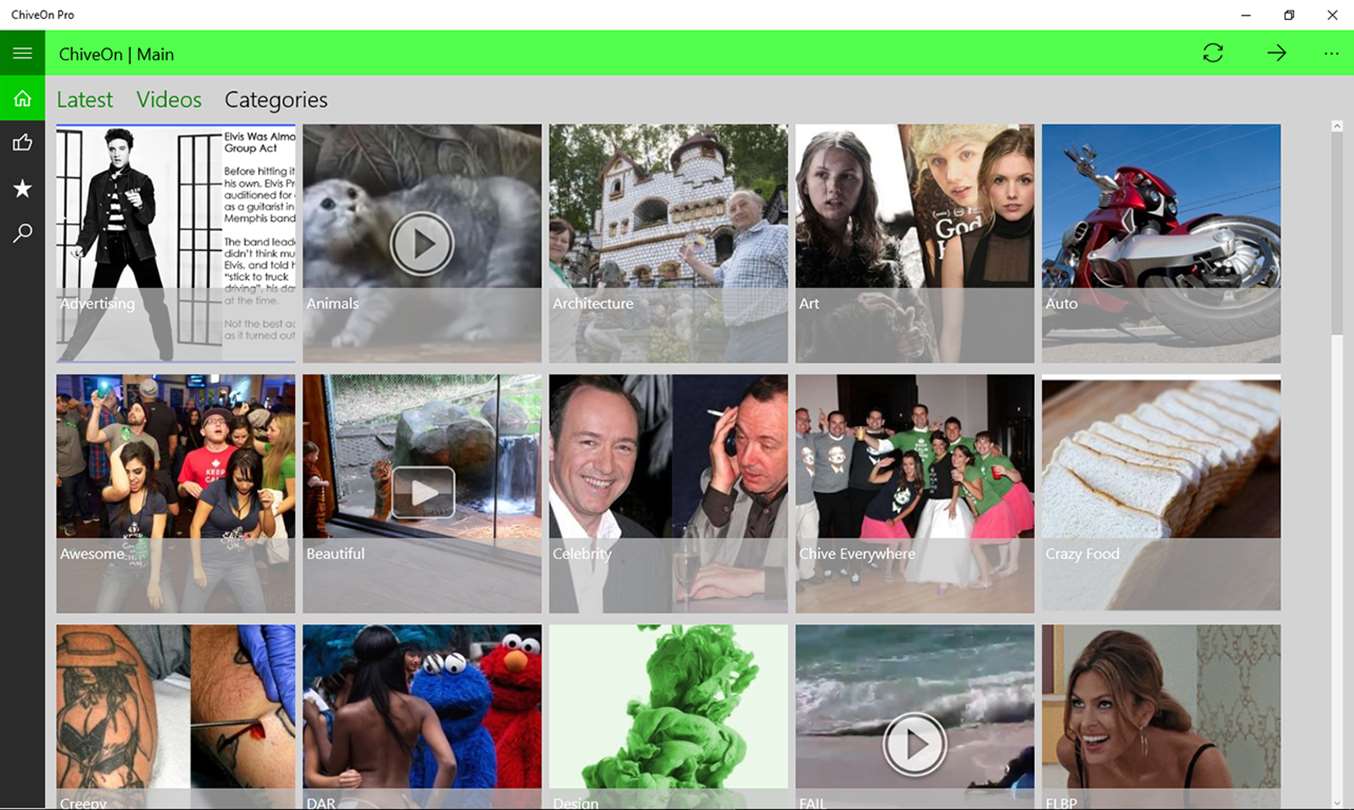Image resolution: width=1354 pixels, height=810 pixels.
Task: Open the Architecture category tile
Action: pyautogui.click(x=668, y=243)
